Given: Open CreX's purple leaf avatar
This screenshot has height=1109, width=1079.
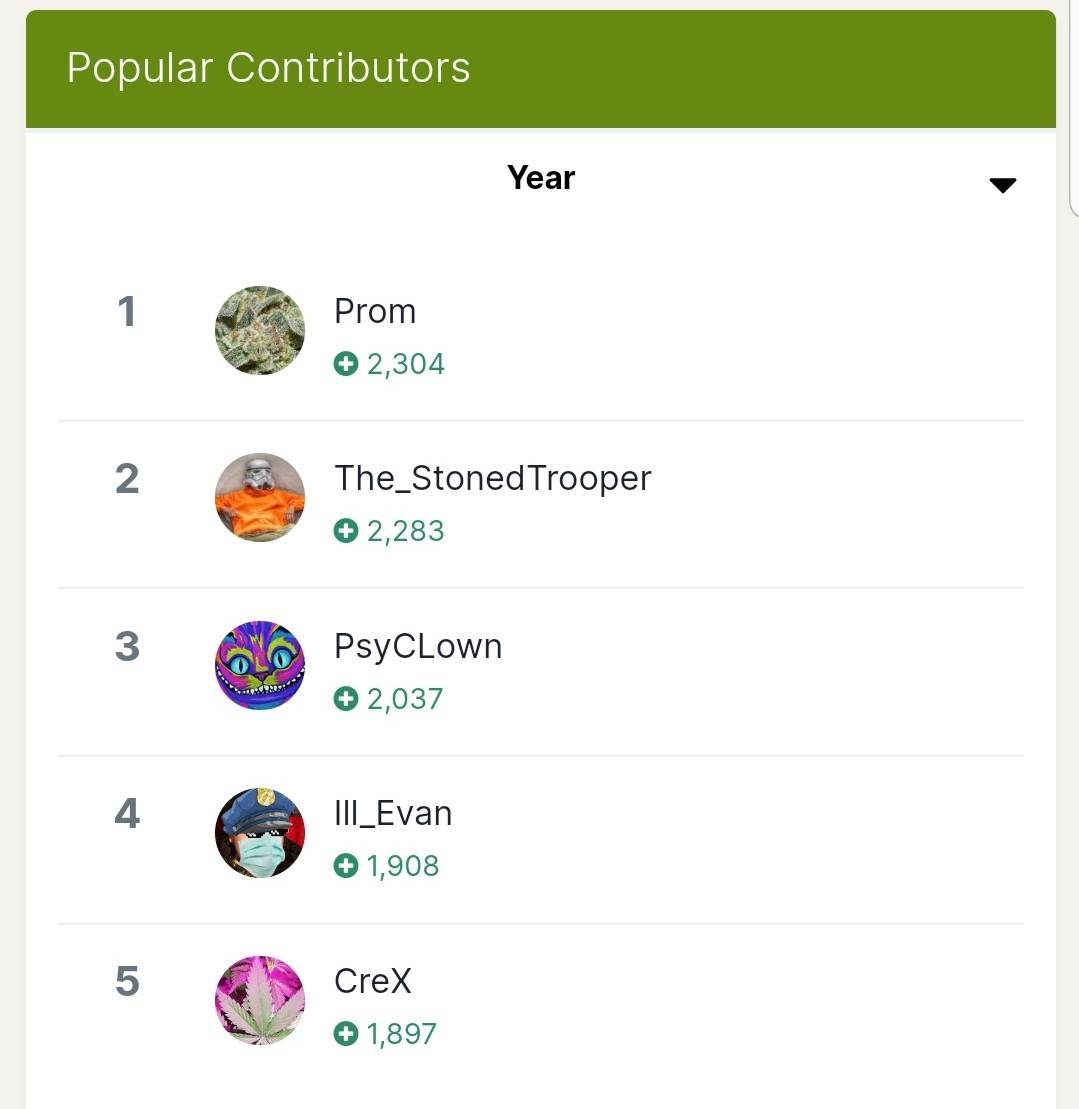Looking at the screenshot, I should 260,1000.
